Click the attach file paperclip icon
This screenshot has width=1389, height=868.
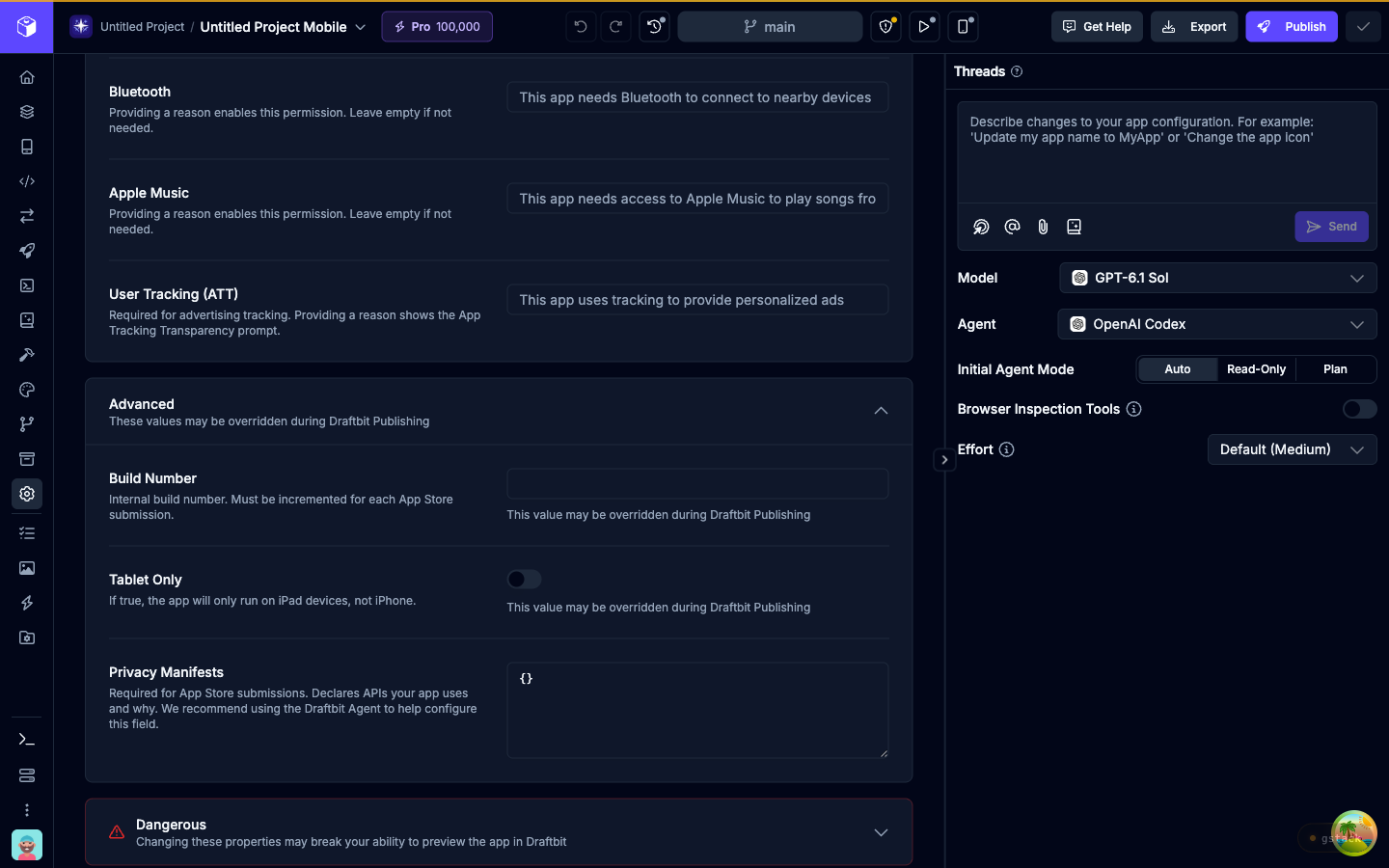tap(1043, 227)
